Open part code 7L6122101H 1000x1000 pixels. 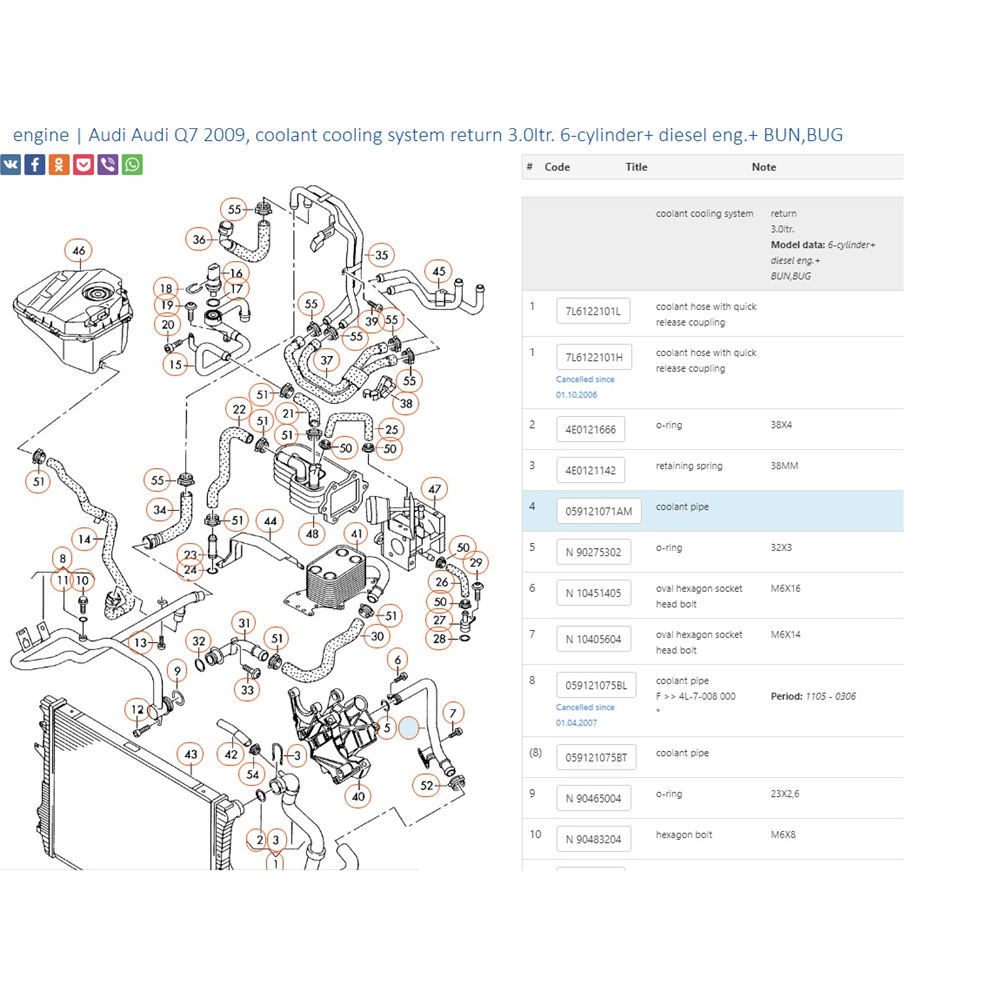tap(594, 357)
